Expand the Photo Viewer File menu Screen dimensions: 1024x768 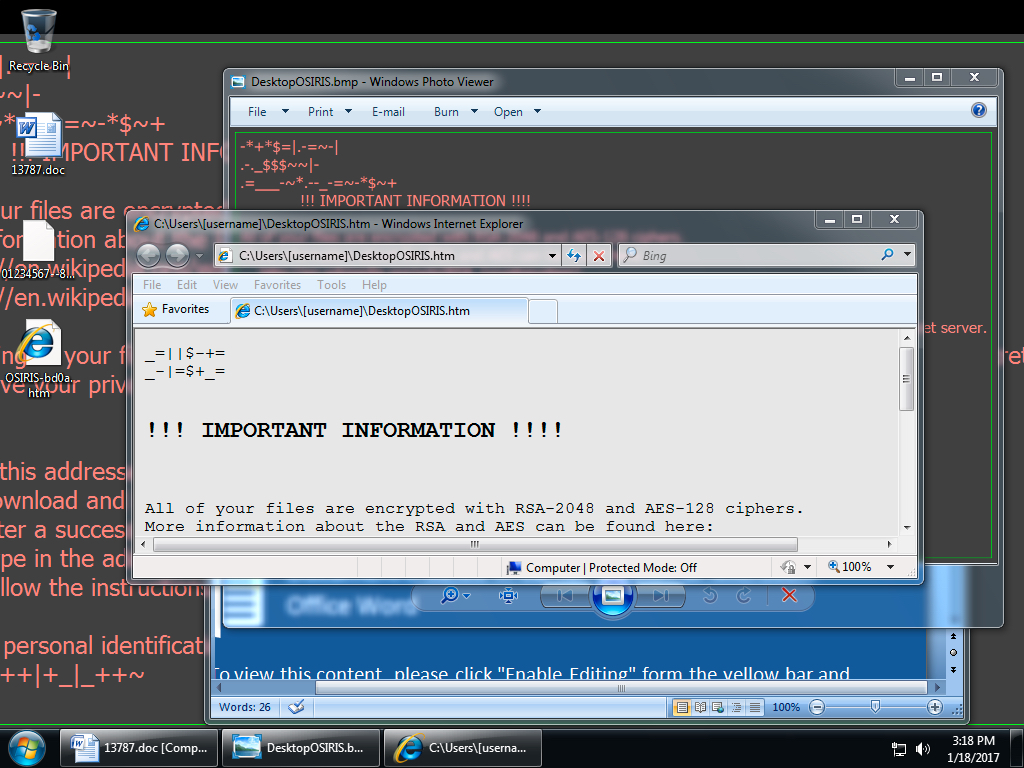[x=268, y=112]
